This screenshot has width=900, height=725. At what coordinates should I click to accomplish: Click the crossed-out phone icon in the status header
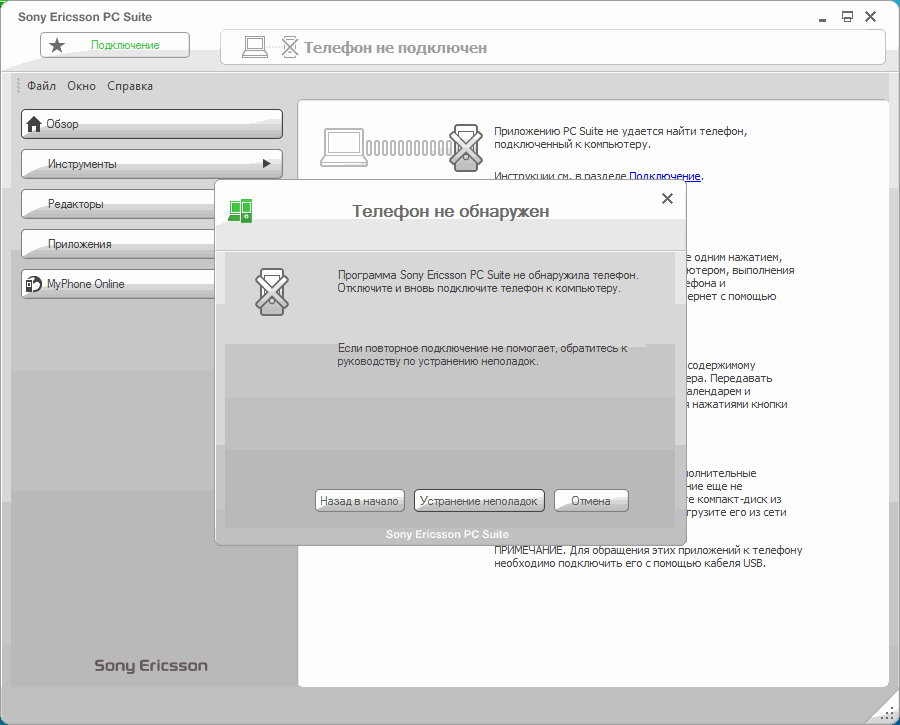tap(289, 46)
